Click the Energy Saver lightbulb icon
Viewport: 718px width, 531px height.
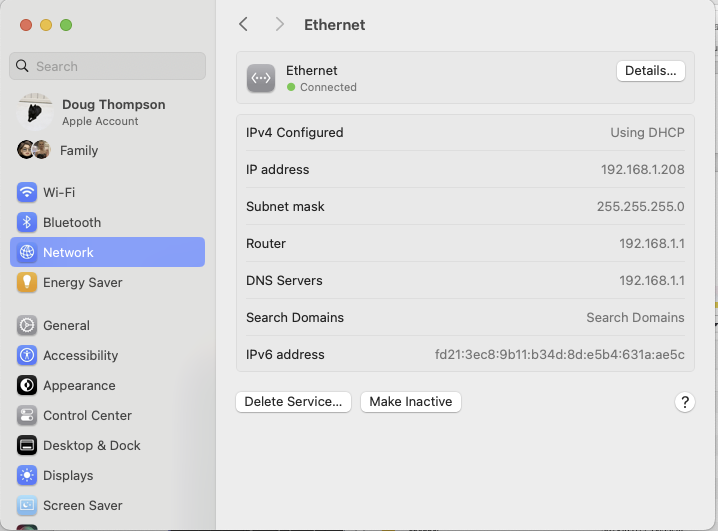(x=27, y=282)
